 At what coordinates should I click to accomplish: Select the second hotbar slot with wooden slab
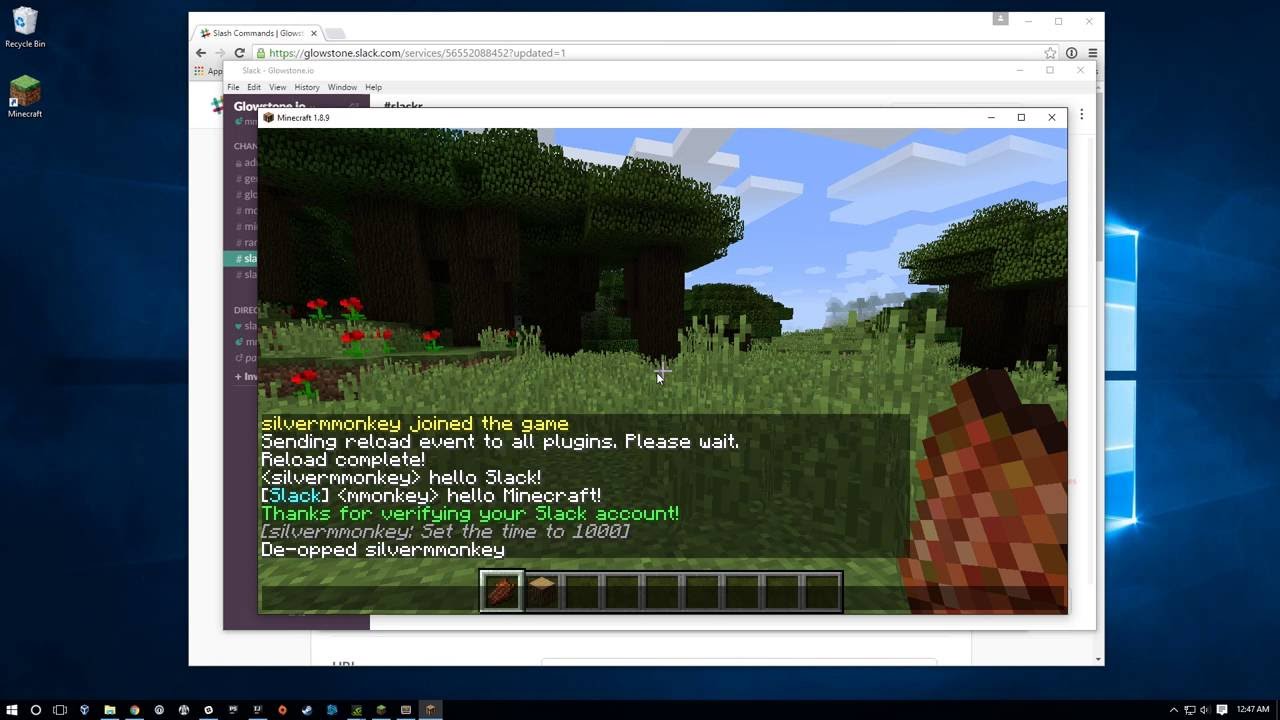point(541,591)
